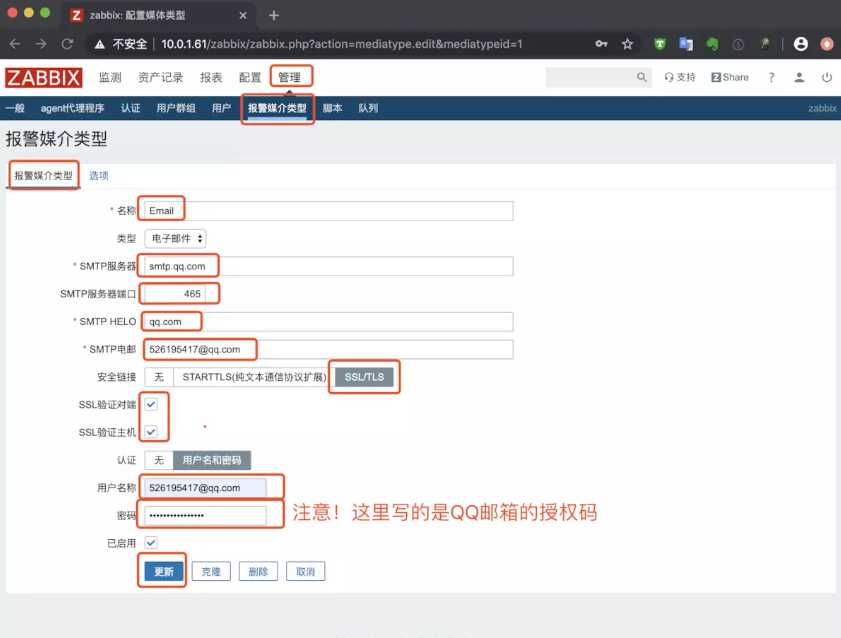
Task: Switch to the 选项 tab
Action: pyautogui.click(x=99, y=175)
